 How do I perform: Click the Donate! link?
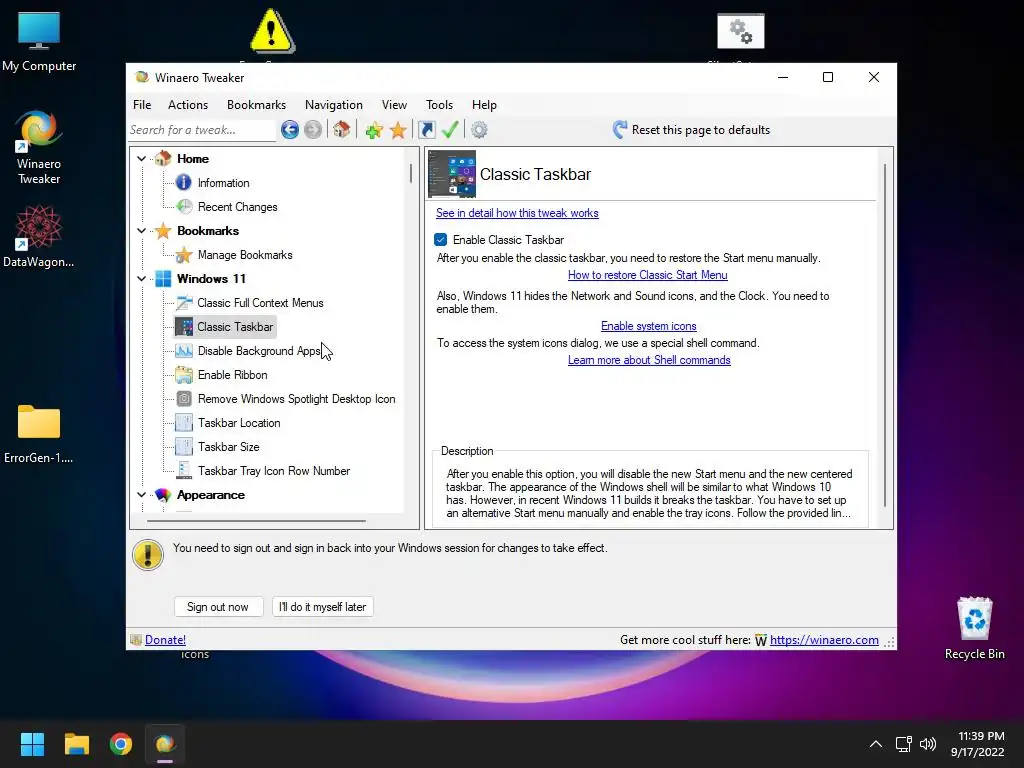point(165,640)
